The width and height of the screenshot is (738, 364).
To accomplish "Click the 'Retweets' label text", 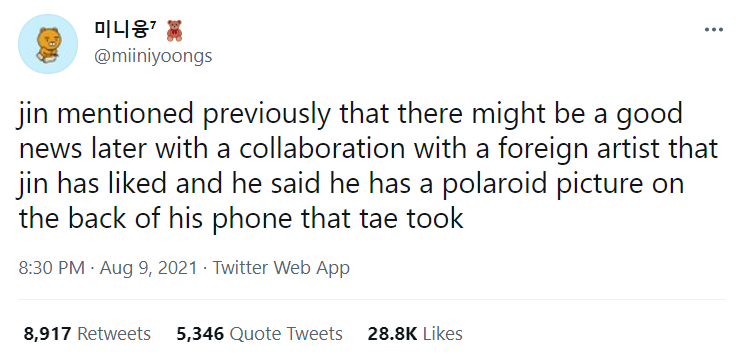I will pos(114,334).
